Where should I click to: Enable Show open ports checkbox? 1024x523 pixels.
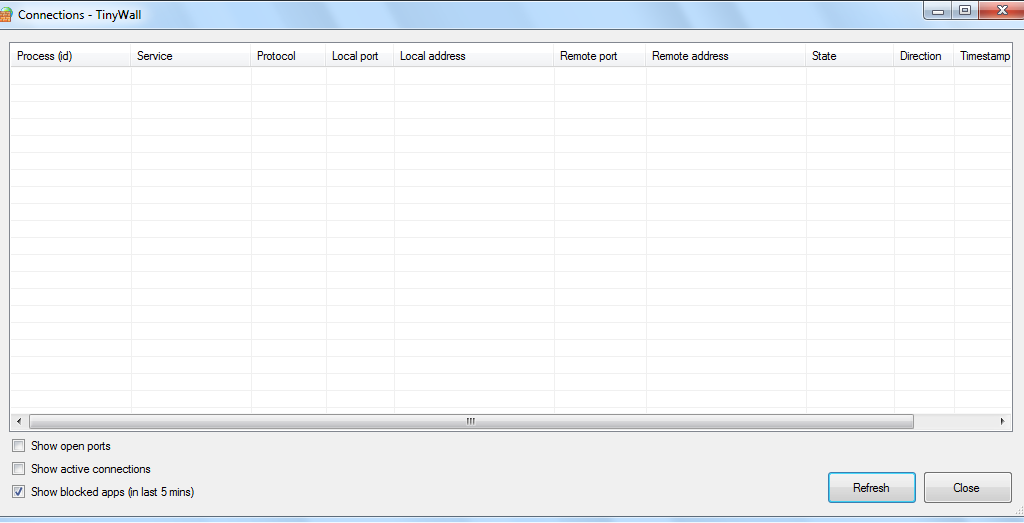[19, 446]
